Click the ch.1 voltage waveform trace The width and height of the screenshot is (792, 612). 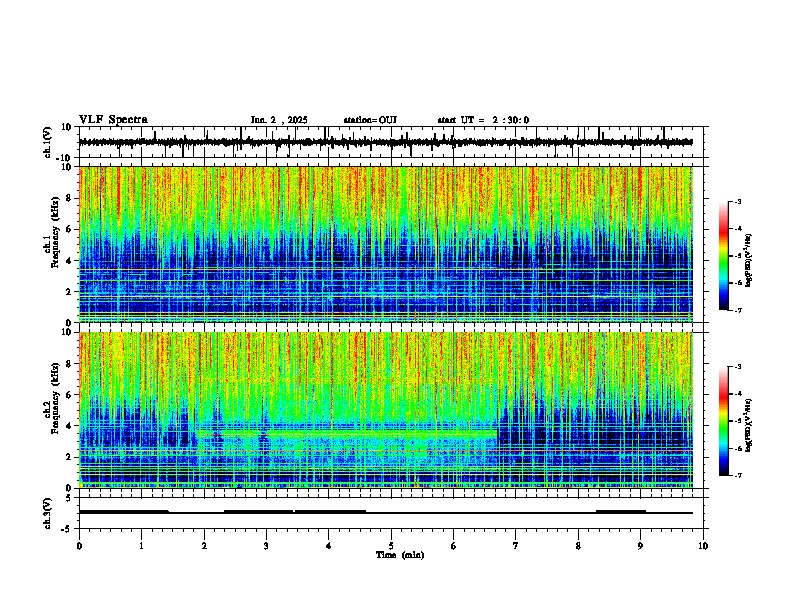(385, 142)
